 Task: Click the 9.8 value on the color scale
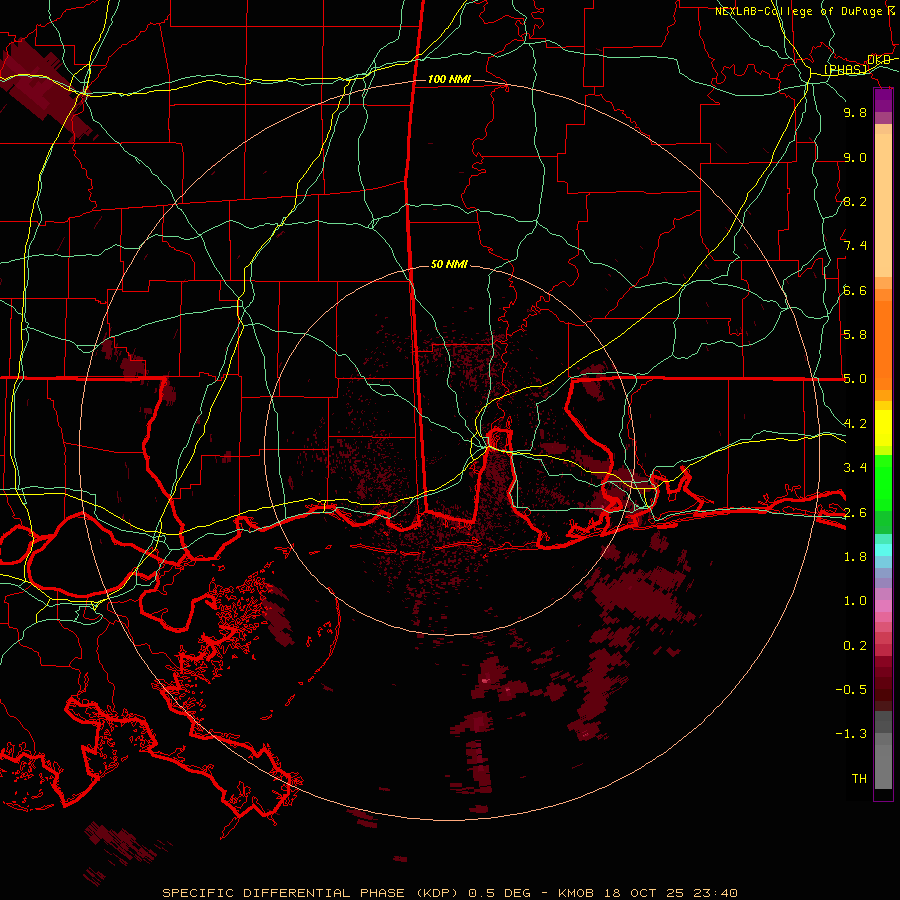pos(855,112)
